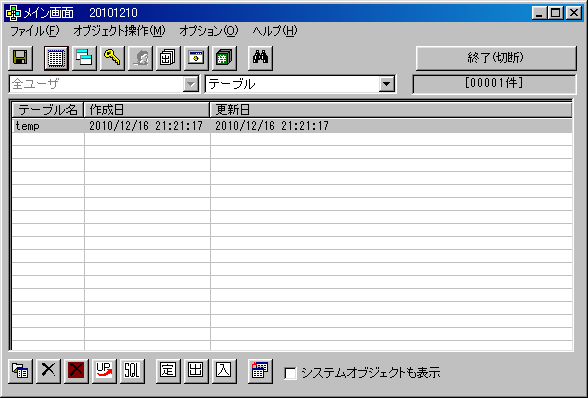
Task: Open the binoculars search icon
Action: 260,58
